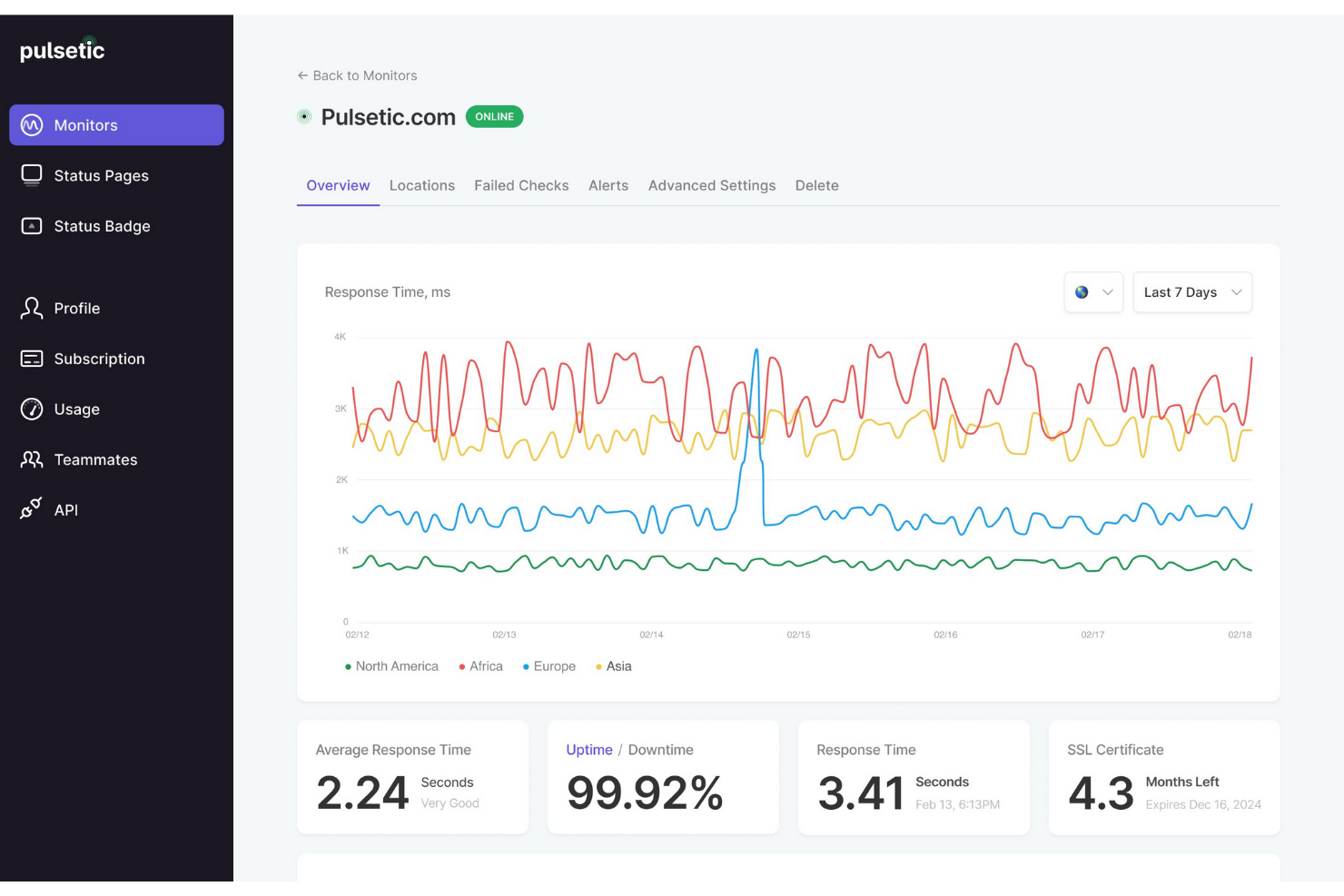Open the Status Pages section
The width and height of the screenshot is (1344, 896).
[x=102, y=175]
